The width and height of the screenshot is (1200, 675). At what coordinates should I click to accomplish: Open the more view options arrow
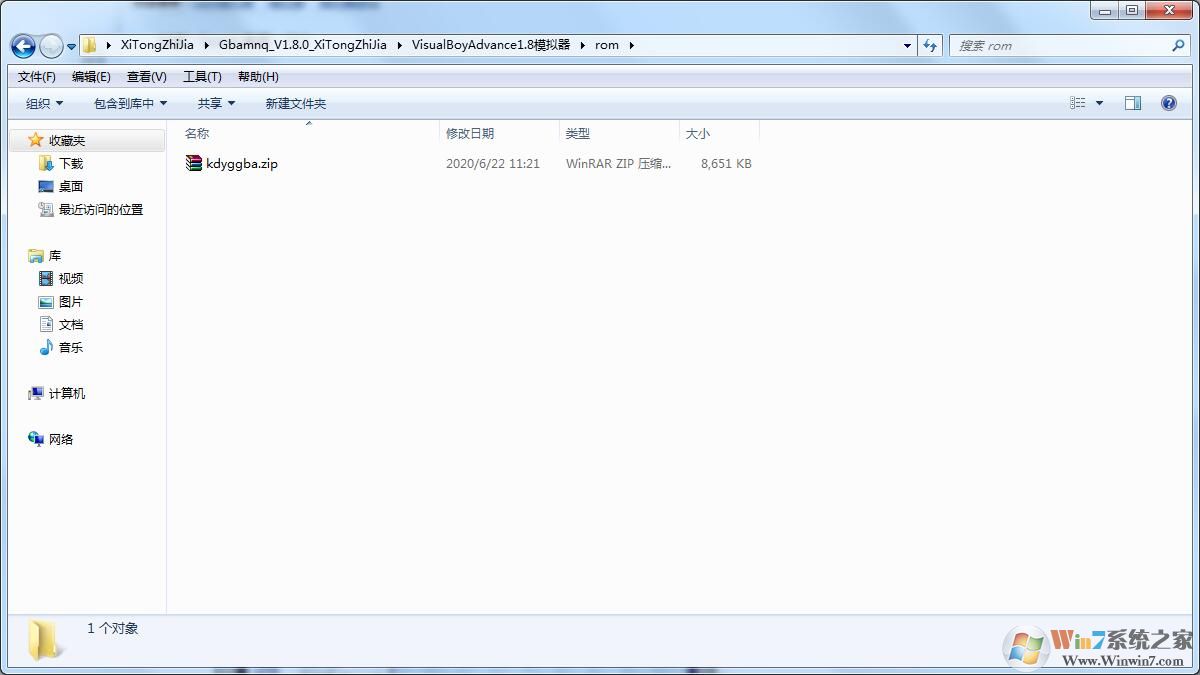click(1099, 103)
